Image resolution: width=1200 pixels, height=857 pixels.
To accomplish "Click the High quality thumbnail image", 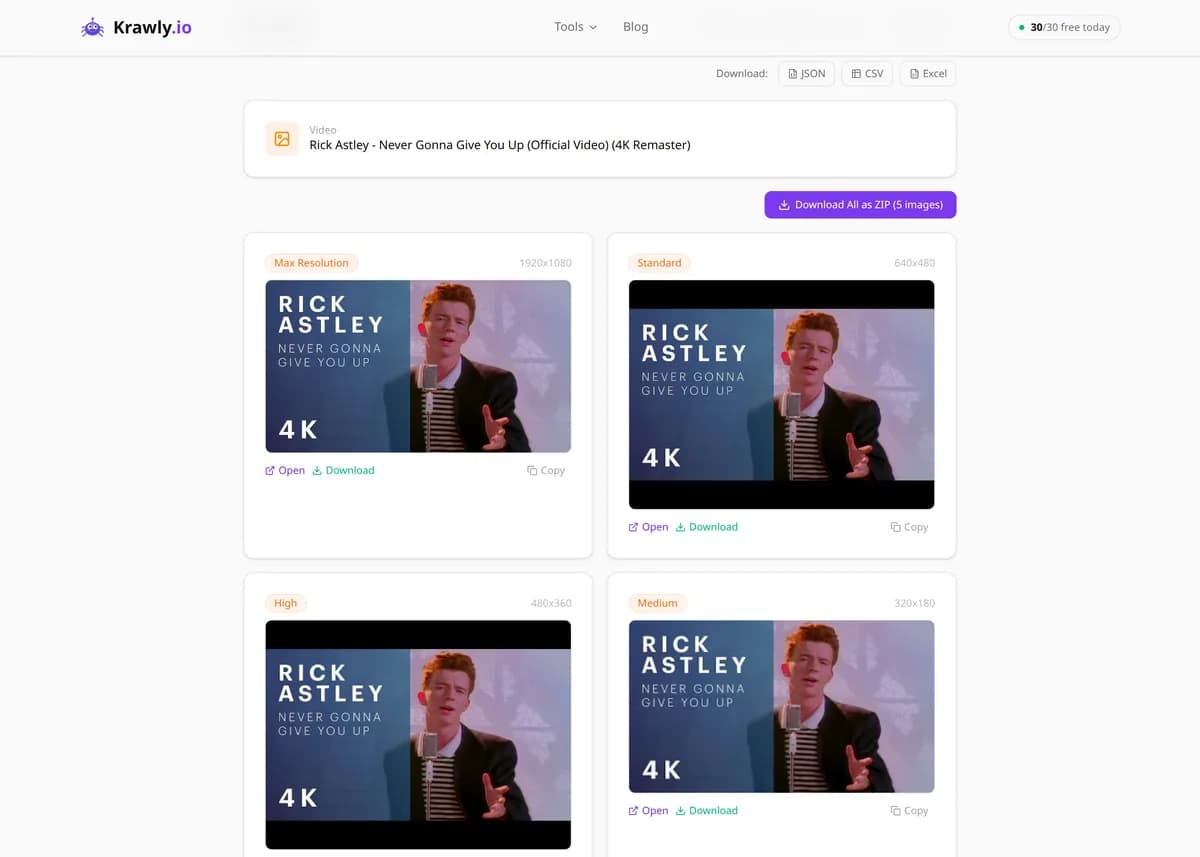I will pos(418,735).
